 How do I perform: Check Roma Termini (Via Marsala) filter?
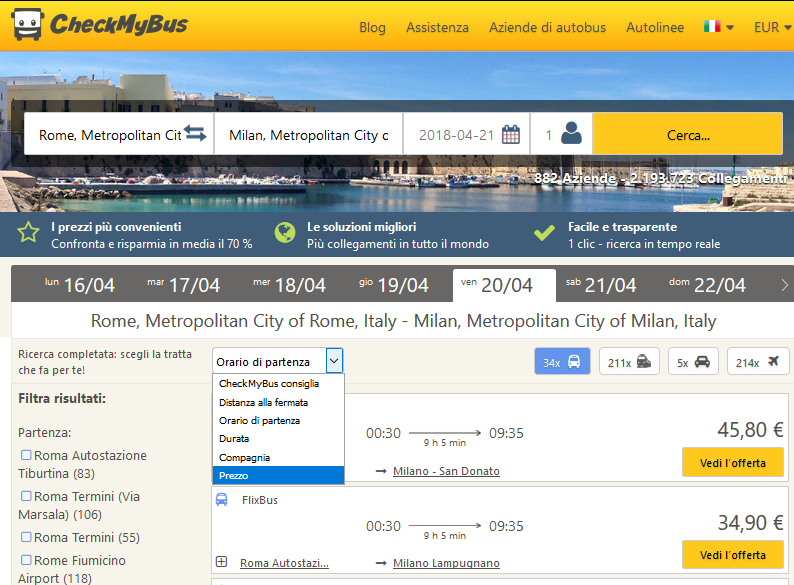click(x=26, y=496)
